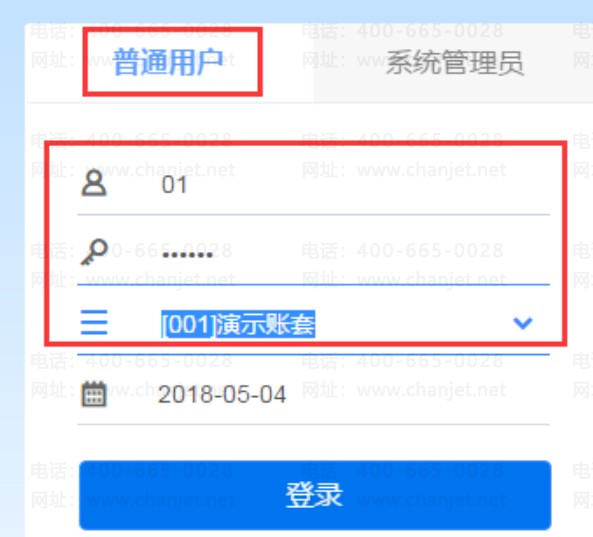This screenshot has height=537, width=593.
Task: Click the user silhouette icon beside username
Action: click(x=94, y=183)
